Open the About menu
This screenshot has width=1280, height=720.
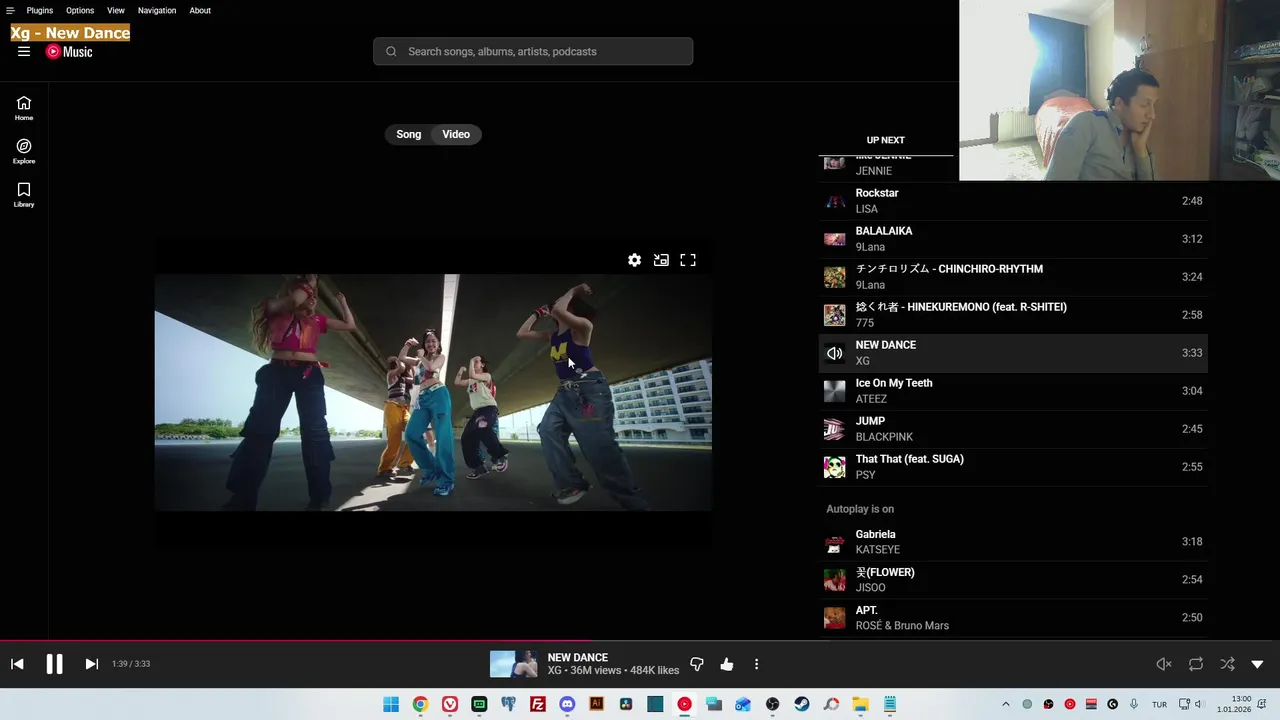200,10
